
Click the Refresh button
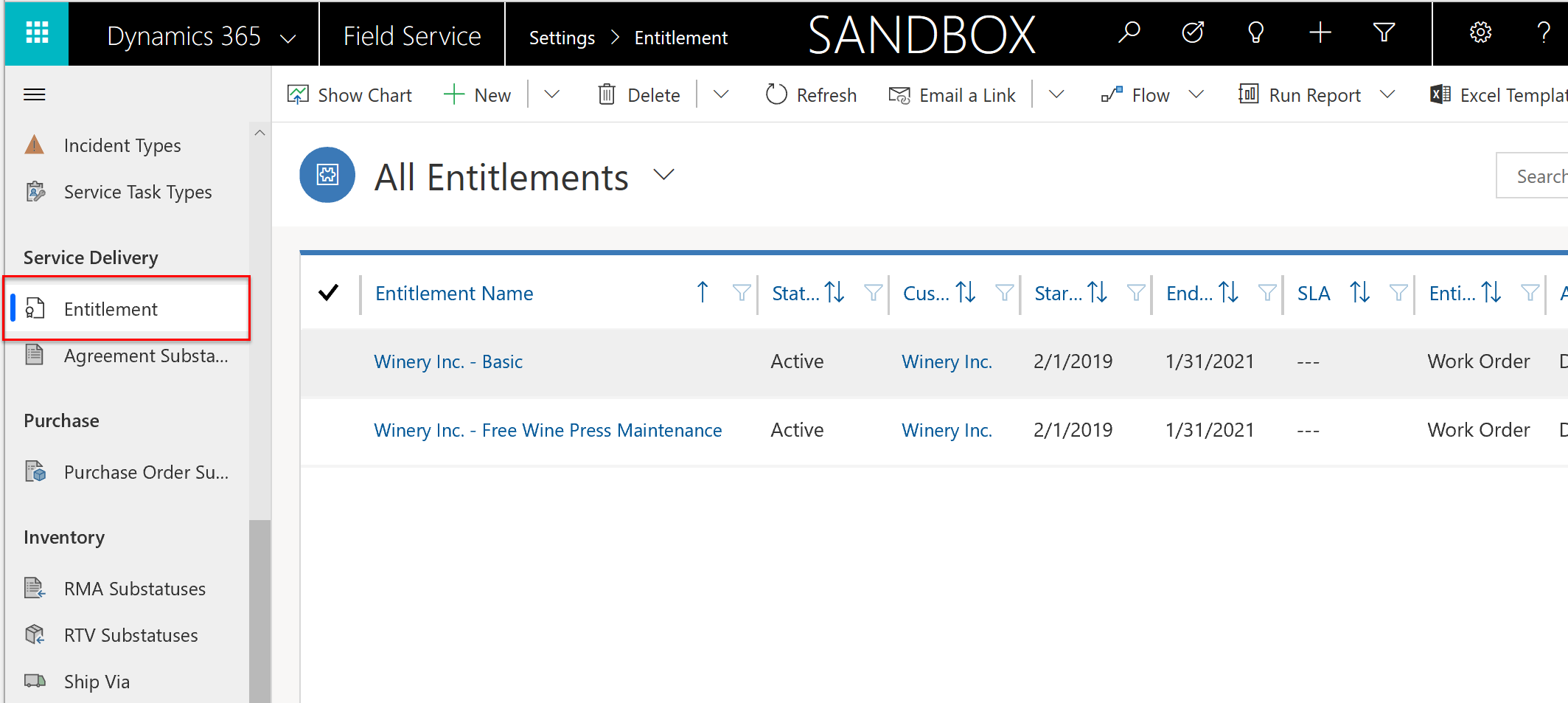click(811, 94)
